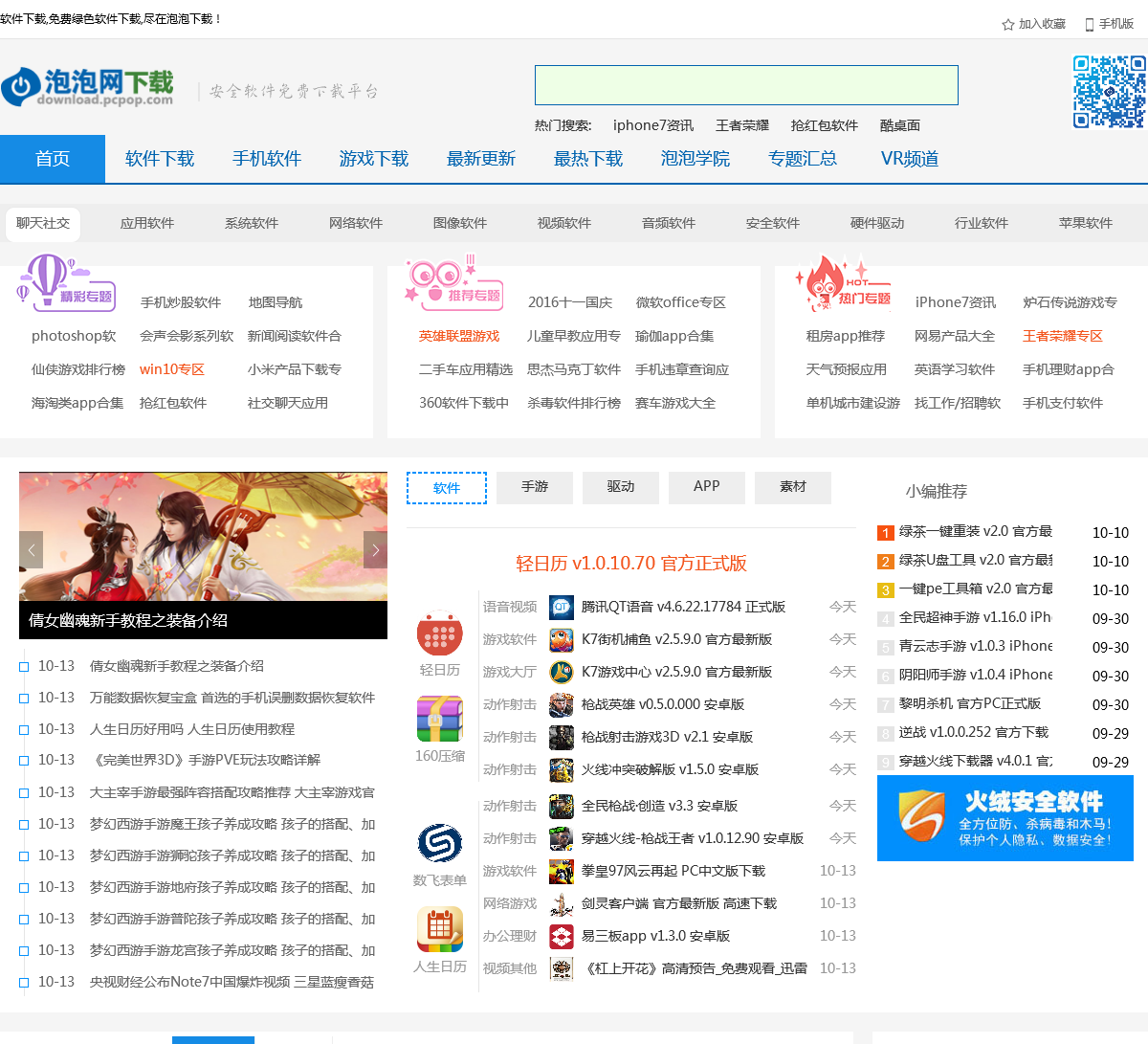Viewport: 1148px width, 1044px height.
Task: Switch to the 驱动 list tab
Action: pyautogui.click(x=621, y=487)
